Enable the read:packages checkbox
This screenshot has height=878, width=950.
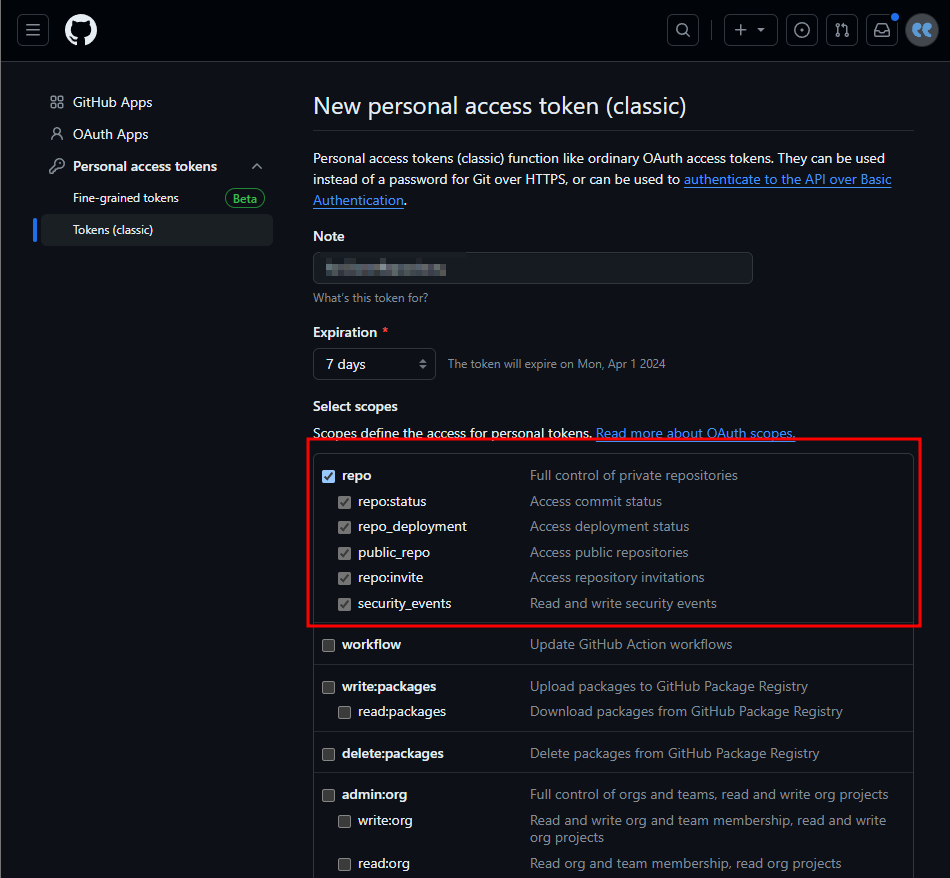(x=344, y=712)
